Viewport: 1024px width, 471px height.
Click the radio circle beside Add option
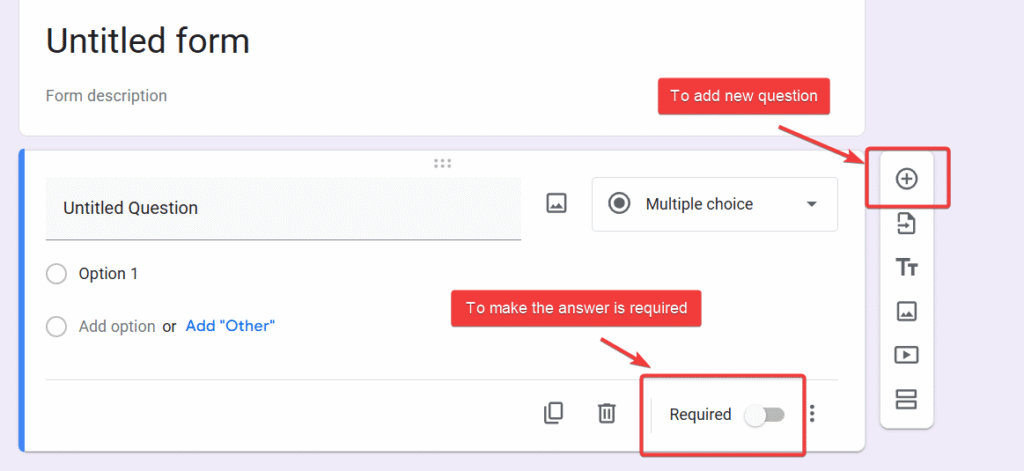coord(57,326)
